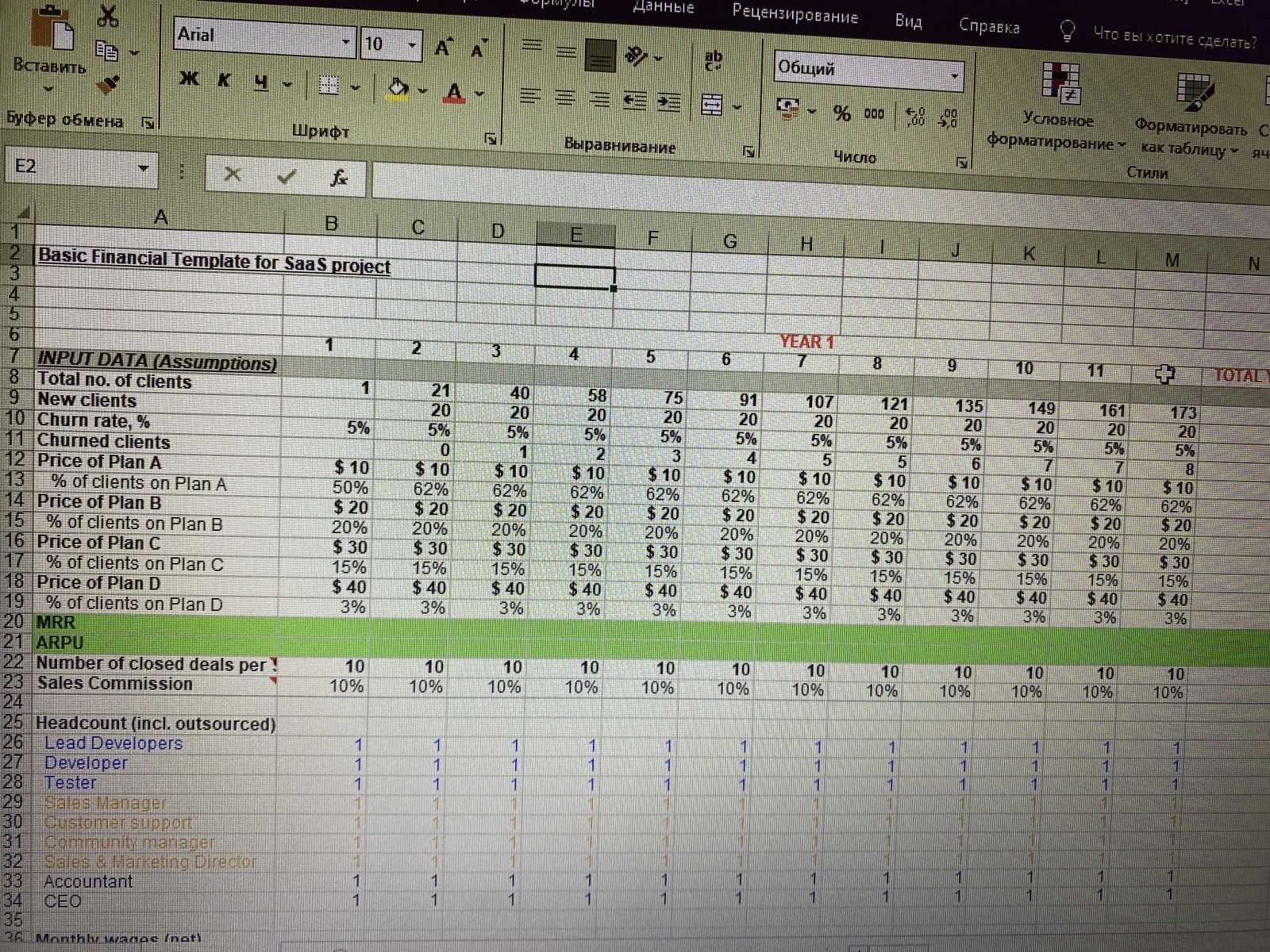Open the Вид tab
The image size is (1270, 952).
pos(909,20)
